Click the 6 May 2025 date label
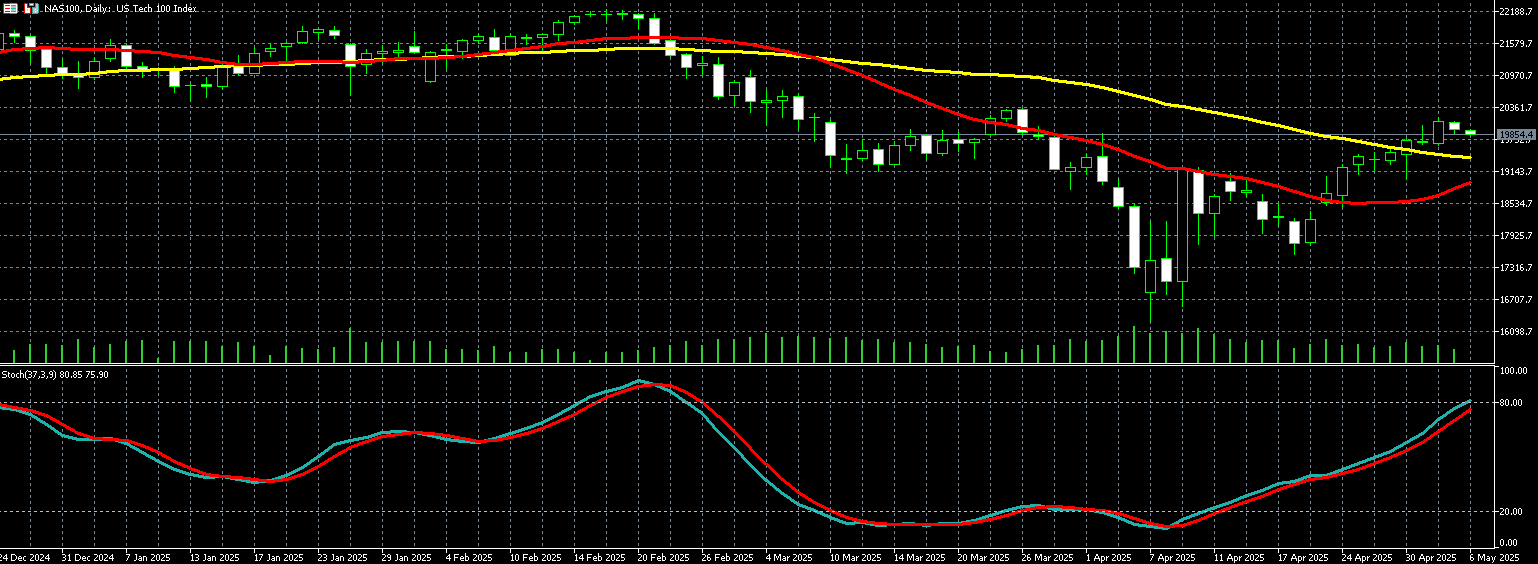The width and height of the screenshot is (1538, 564). click(1495, 556)
